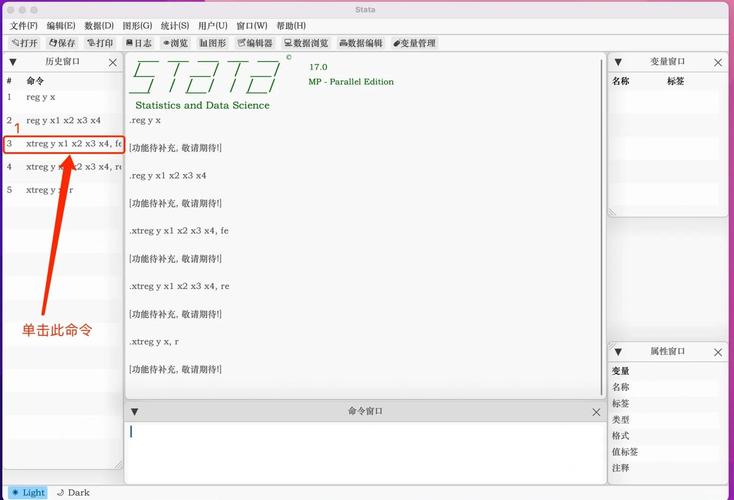Close the 历史窗口 history panel
The image size is (734, 500).
coord(113,62)
